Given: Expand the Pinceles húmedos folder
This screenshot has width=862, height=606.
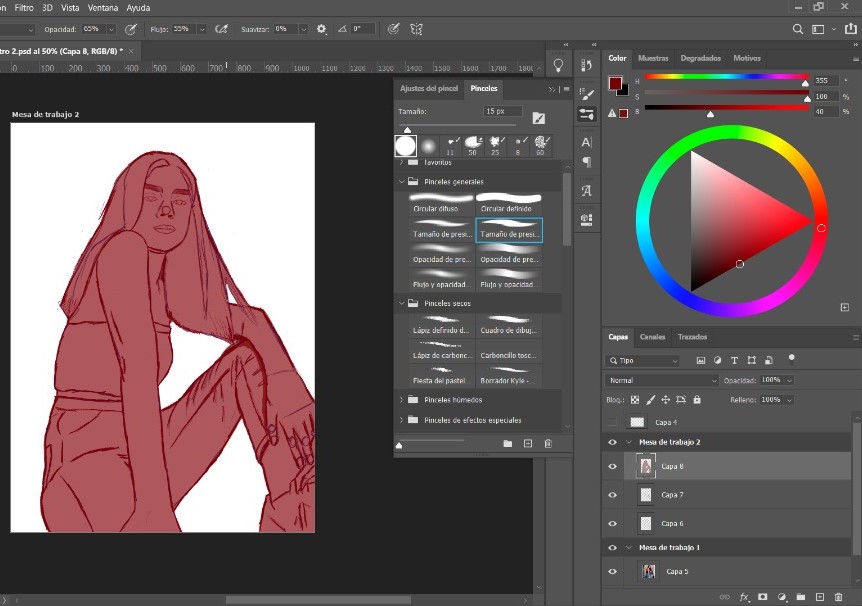Looking at the screenshot, I should coord(402,400).
